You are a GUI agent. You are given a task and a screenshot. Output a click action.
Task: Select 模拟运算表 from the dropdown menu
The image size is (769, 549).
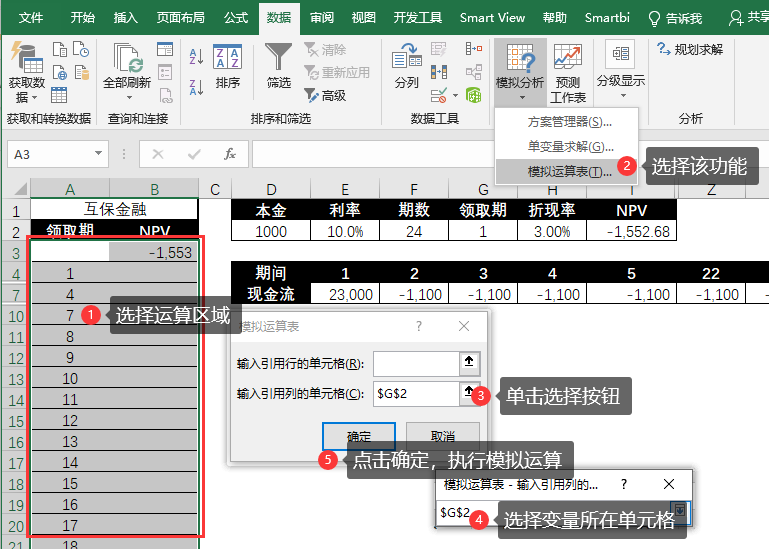pos(569,171)
